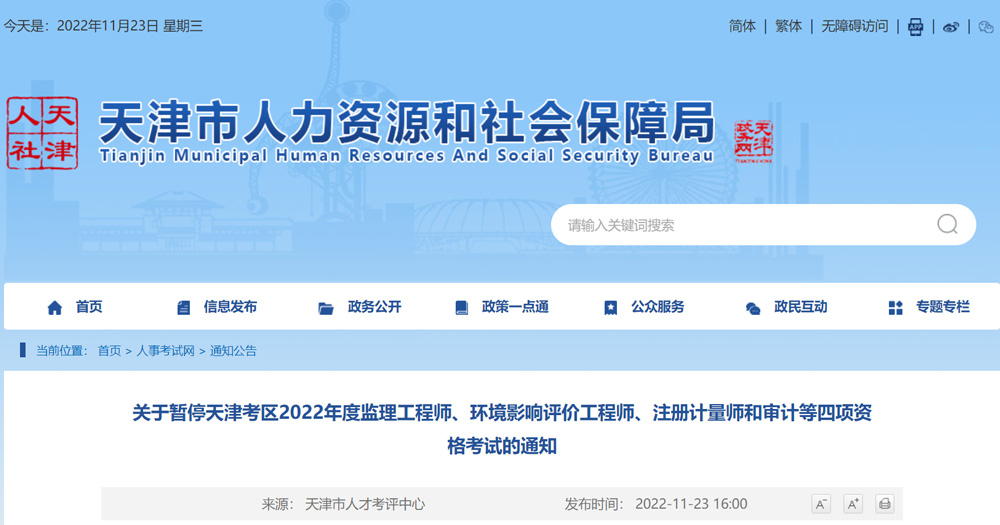Print the article using printer icon

(x=885, y=504)
